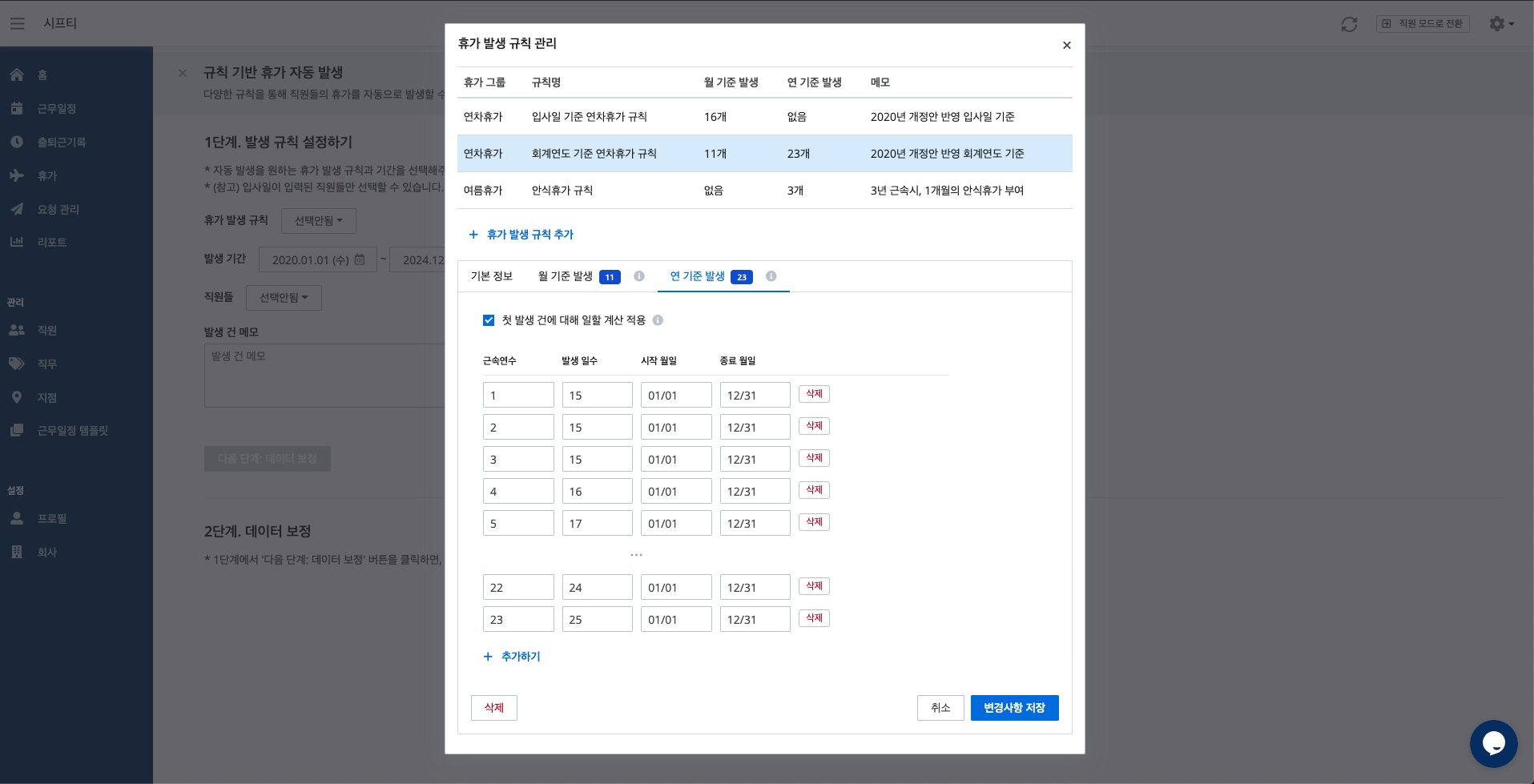Close the 휴가 발생 규칙 관리 dialog
The width and height of the screenshot is (1534, 784).
tap(1066, 46)
